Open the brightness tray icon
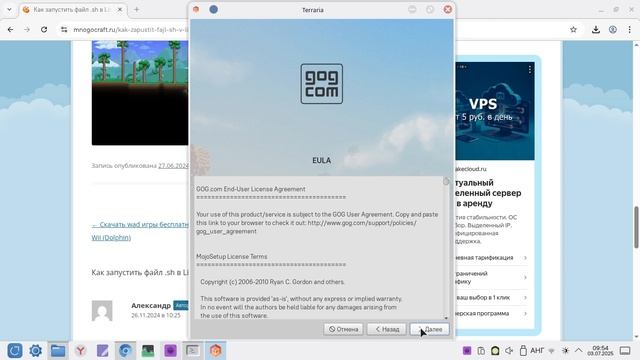Viewport: 640px width, 360px height. (x=565, y=351)
